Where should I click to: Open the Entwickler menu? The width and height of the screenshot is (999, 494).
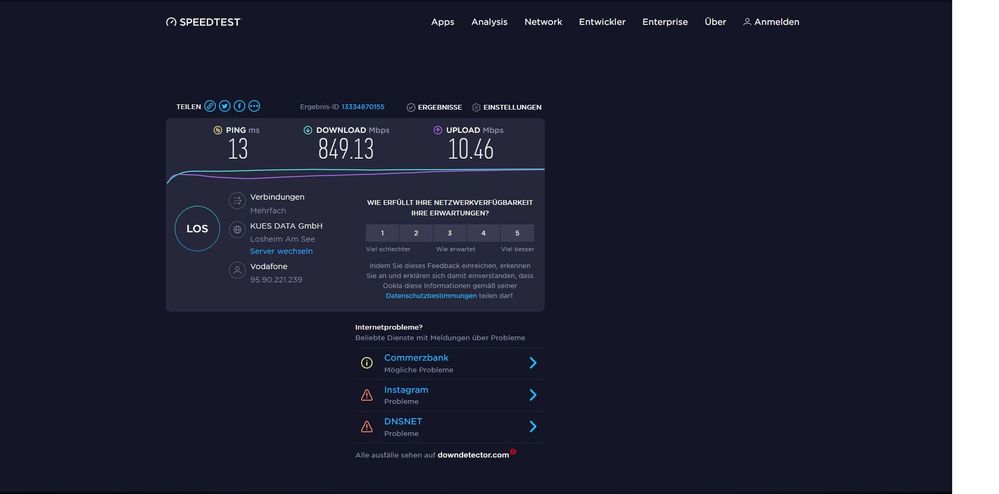602,22
